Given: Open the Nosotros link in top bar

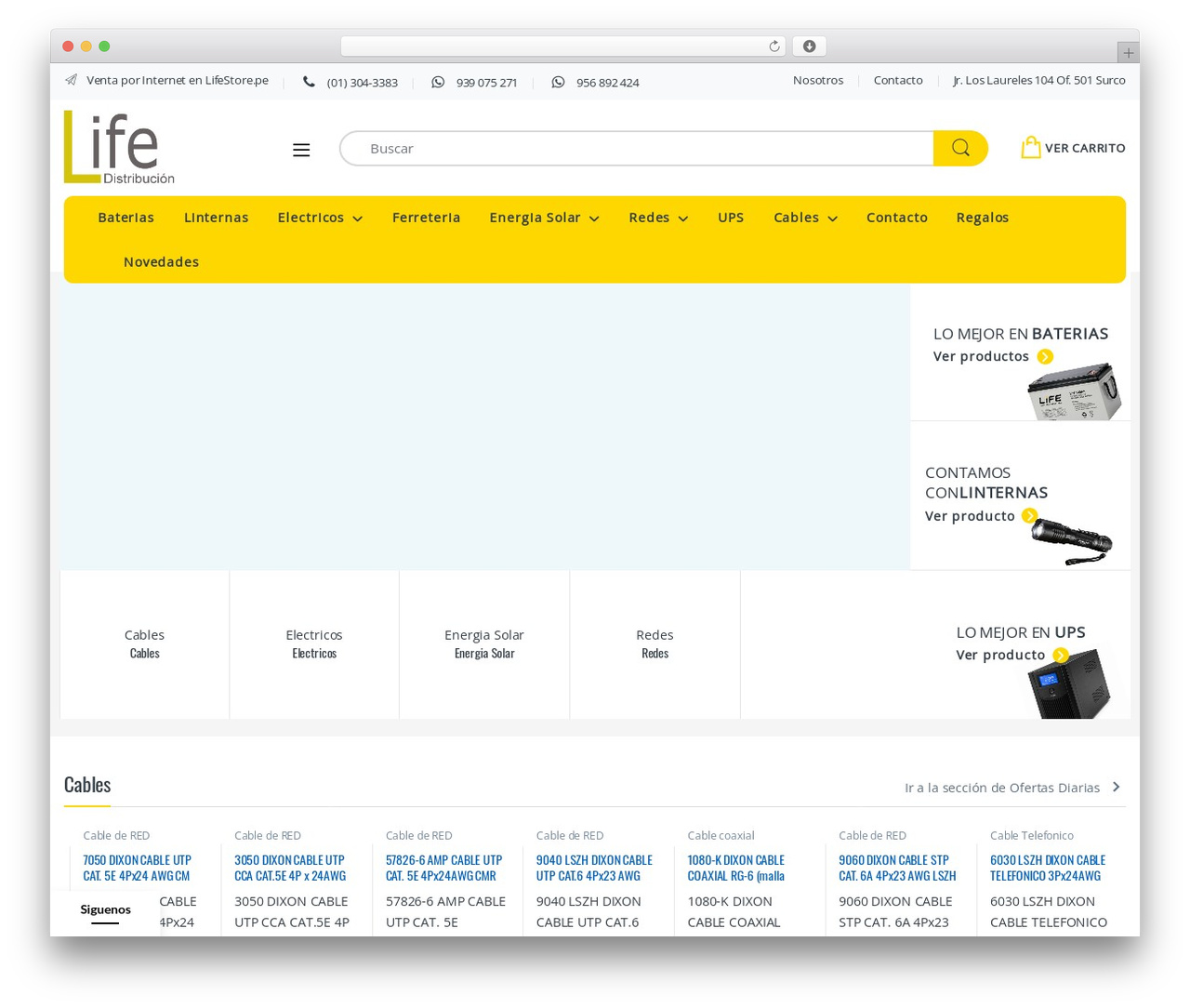Looking at the screenshot, I should click(818, 80).
